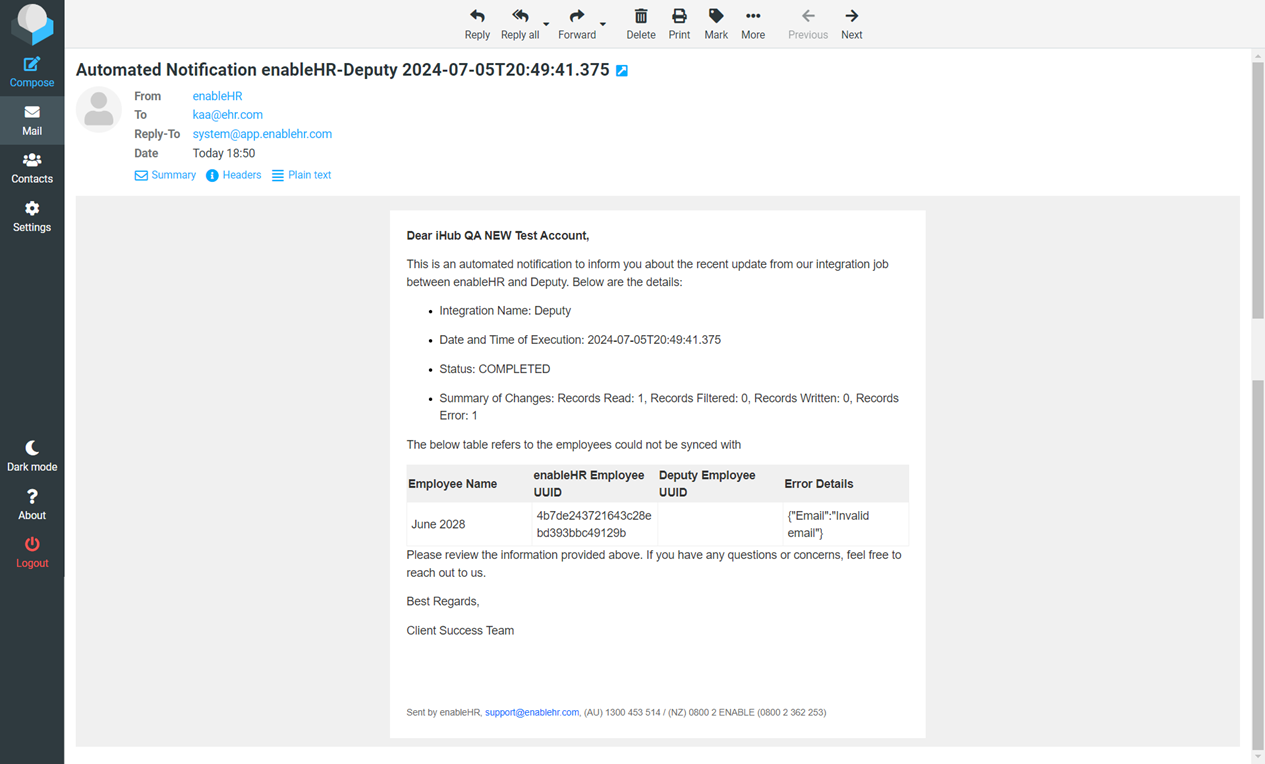Screen dimensions: 1265x764
Task: Click 'Status: COMPLETED' line
Action: tap(494, 369)
